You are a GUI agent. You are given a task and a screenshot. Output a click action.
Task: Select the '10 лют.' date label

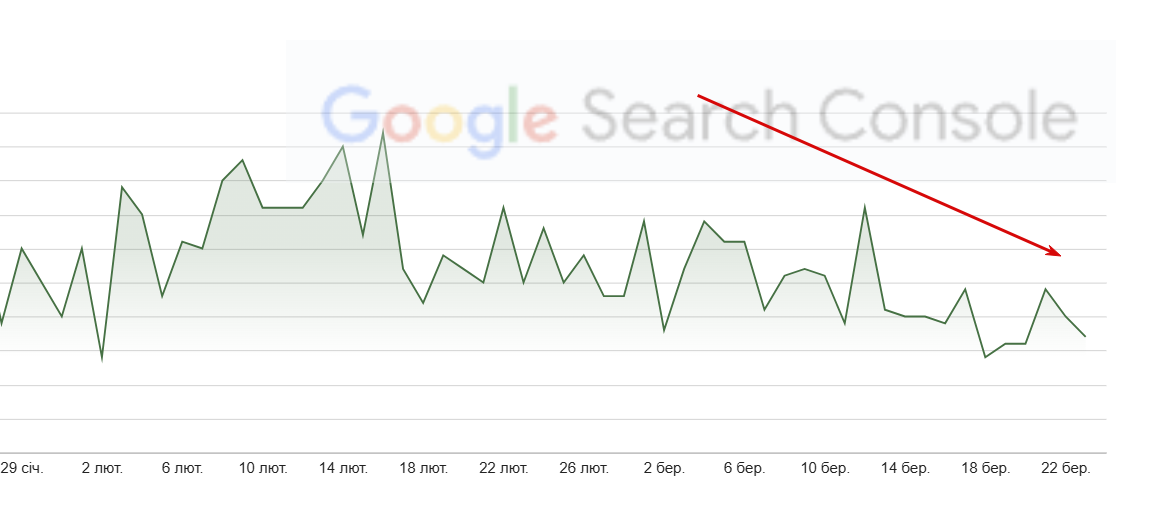[263, 469]
